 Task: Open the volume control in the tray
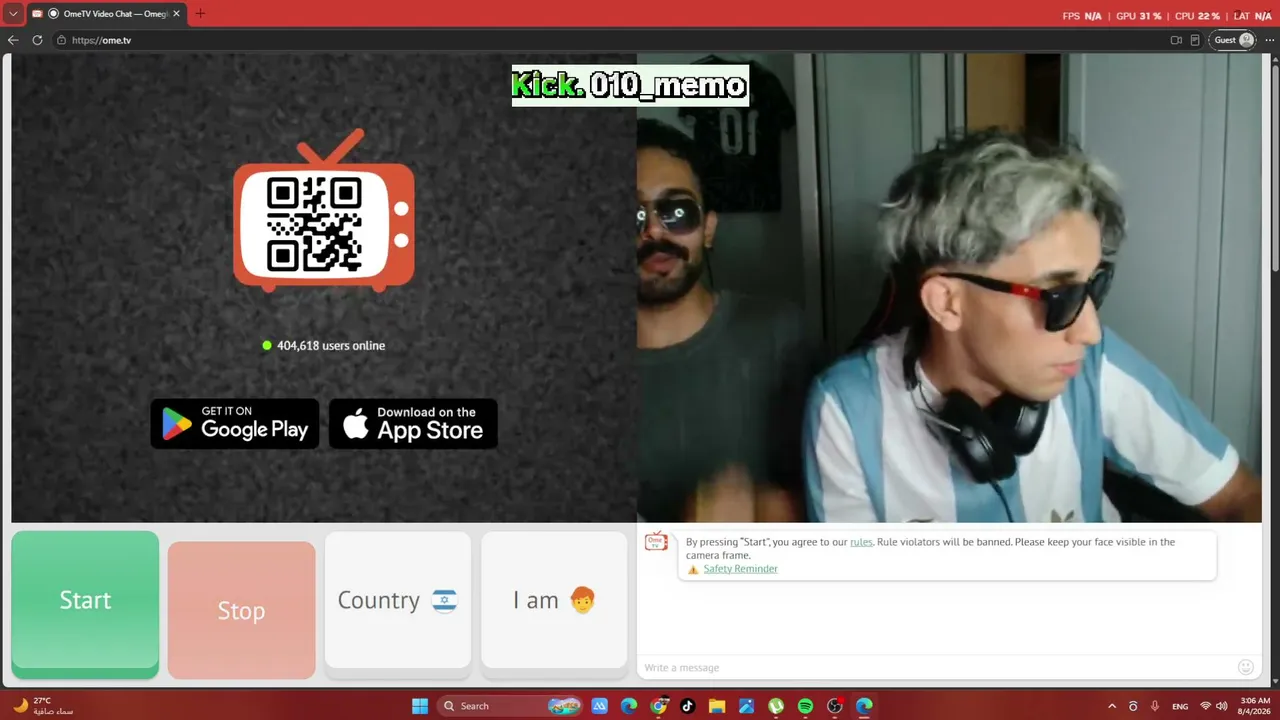click(x=1221, y=706)
